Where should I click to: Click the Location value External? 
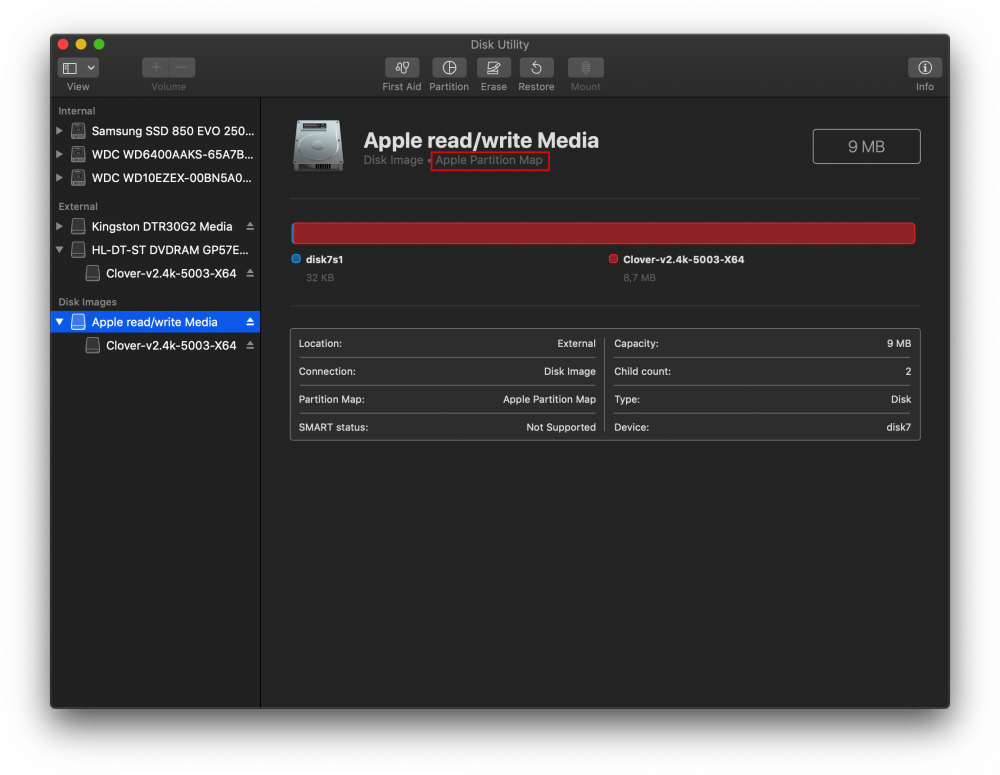coord(577,343)
